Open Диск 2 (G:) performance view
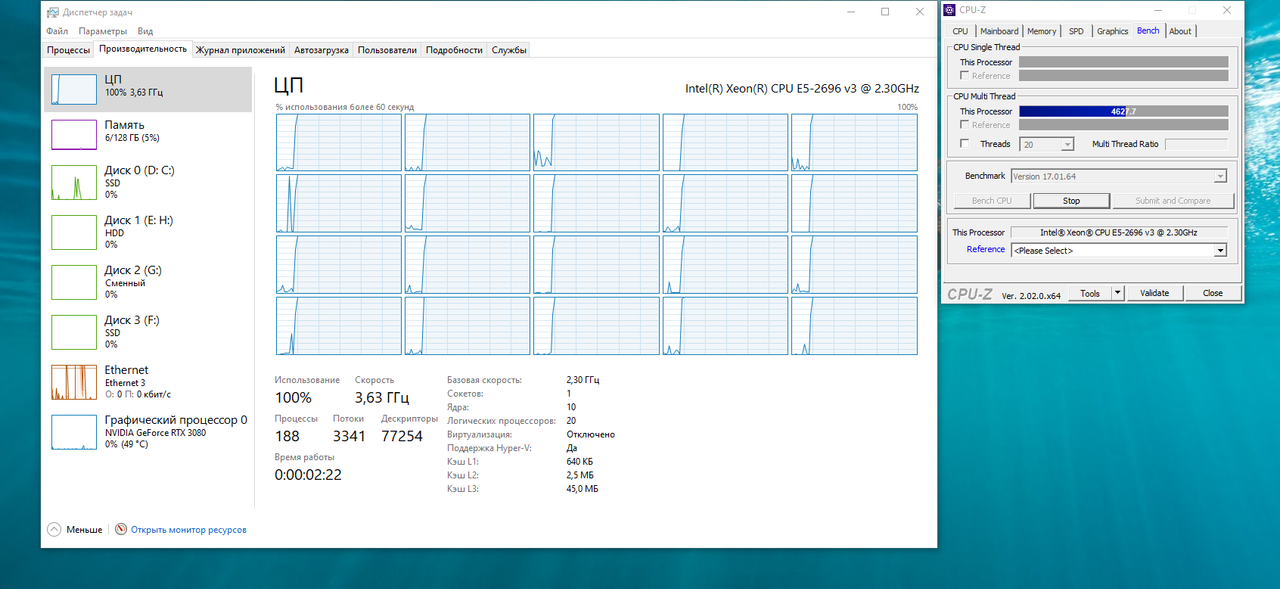The image size is (1280, 589). pyautogui.click(x=148, y=282)
